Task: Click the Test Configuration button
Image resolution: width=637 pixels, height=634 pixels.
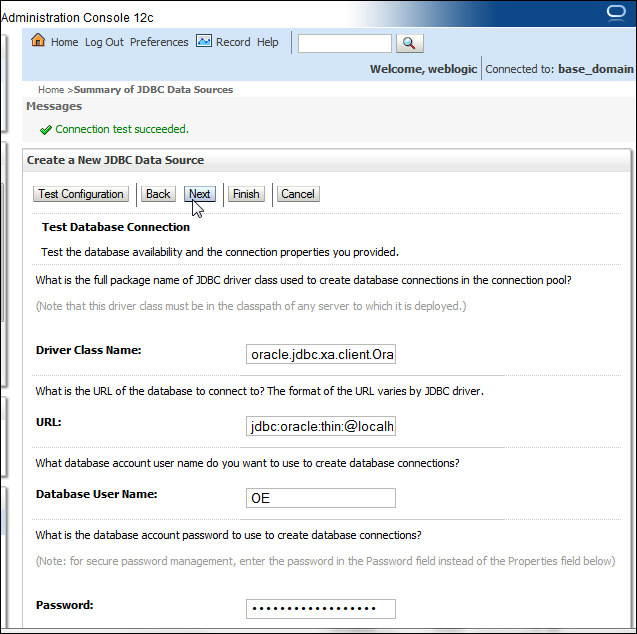Action: click(81, 194)
